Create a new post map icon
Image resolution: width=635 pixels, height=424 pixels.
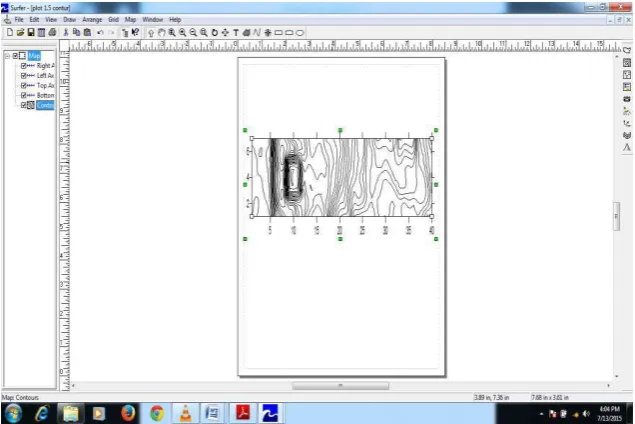click(x=627, y=75)
